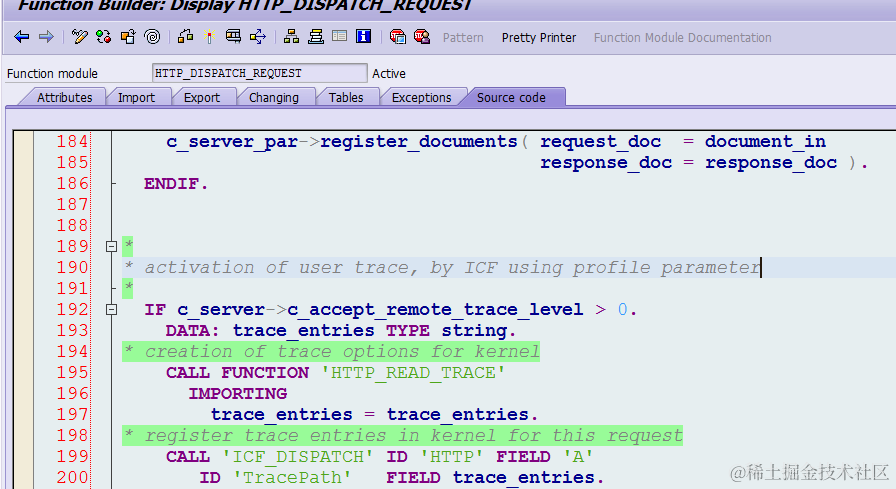The width and height of the screenshot is (896, 489).
Task: Click the Test/Execute icon
Action: pos(233,37)
